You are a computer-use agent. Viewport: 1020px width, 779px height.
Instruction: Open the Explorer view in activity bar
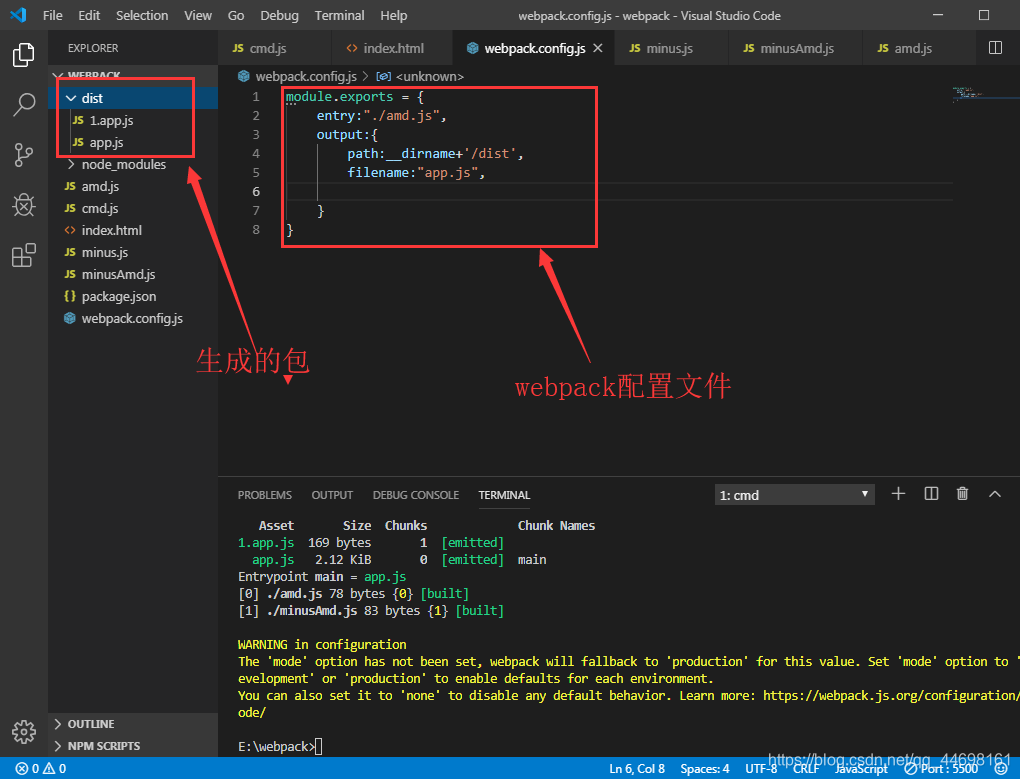[x=23, y=55]
